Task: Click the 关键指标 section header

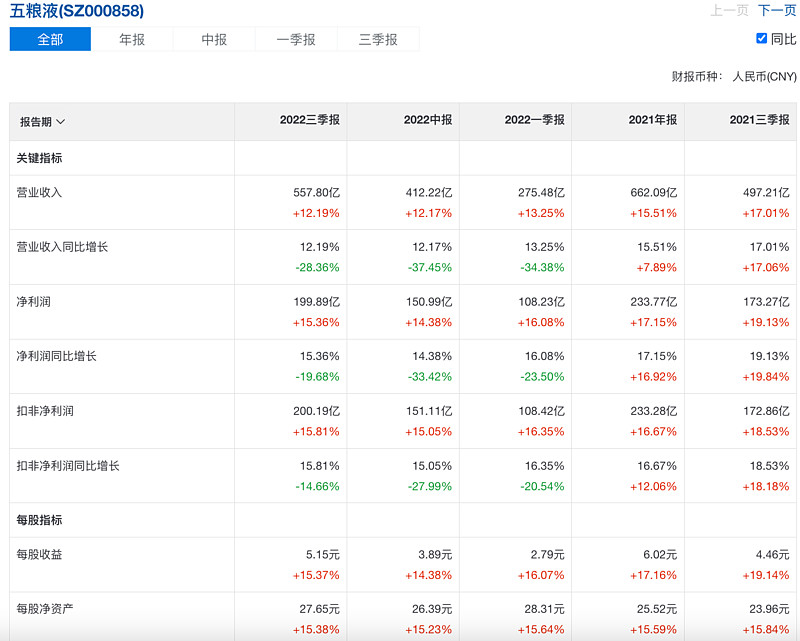Action: (40, 158)
